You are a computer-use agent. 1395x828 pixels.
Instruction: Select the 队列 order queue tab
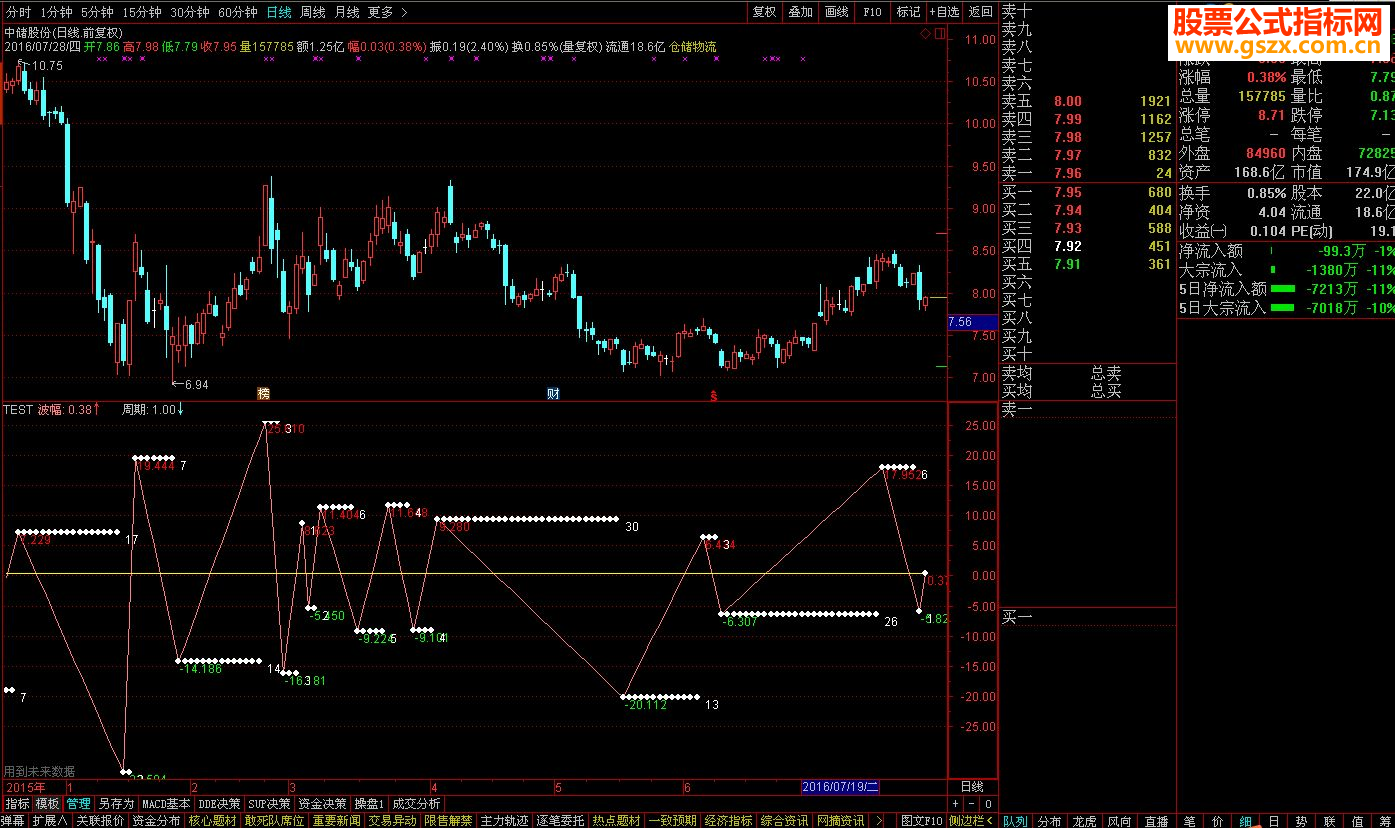[x=1015, y=821]
